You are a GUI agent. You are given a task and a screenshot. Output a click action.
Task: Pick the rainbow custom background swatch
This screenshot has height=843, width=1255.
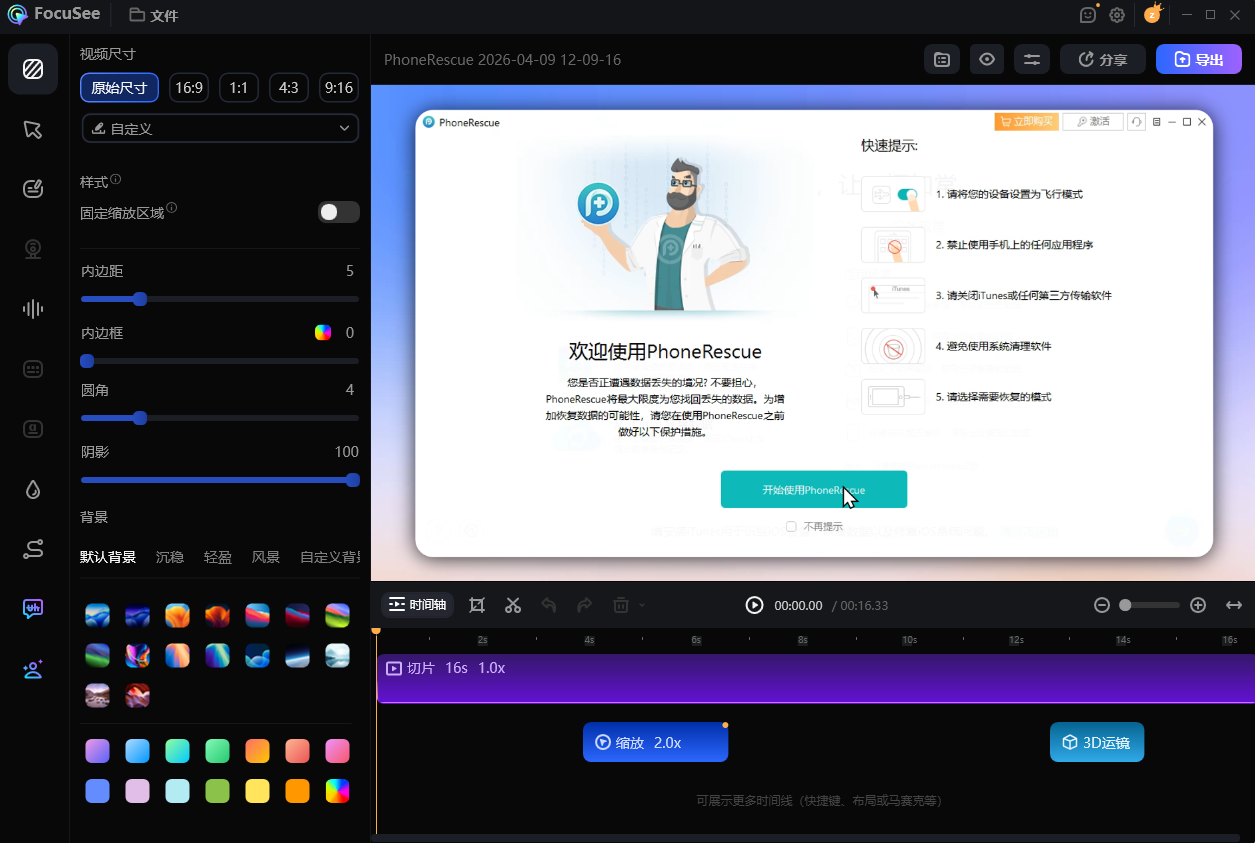tap(338, 791)
